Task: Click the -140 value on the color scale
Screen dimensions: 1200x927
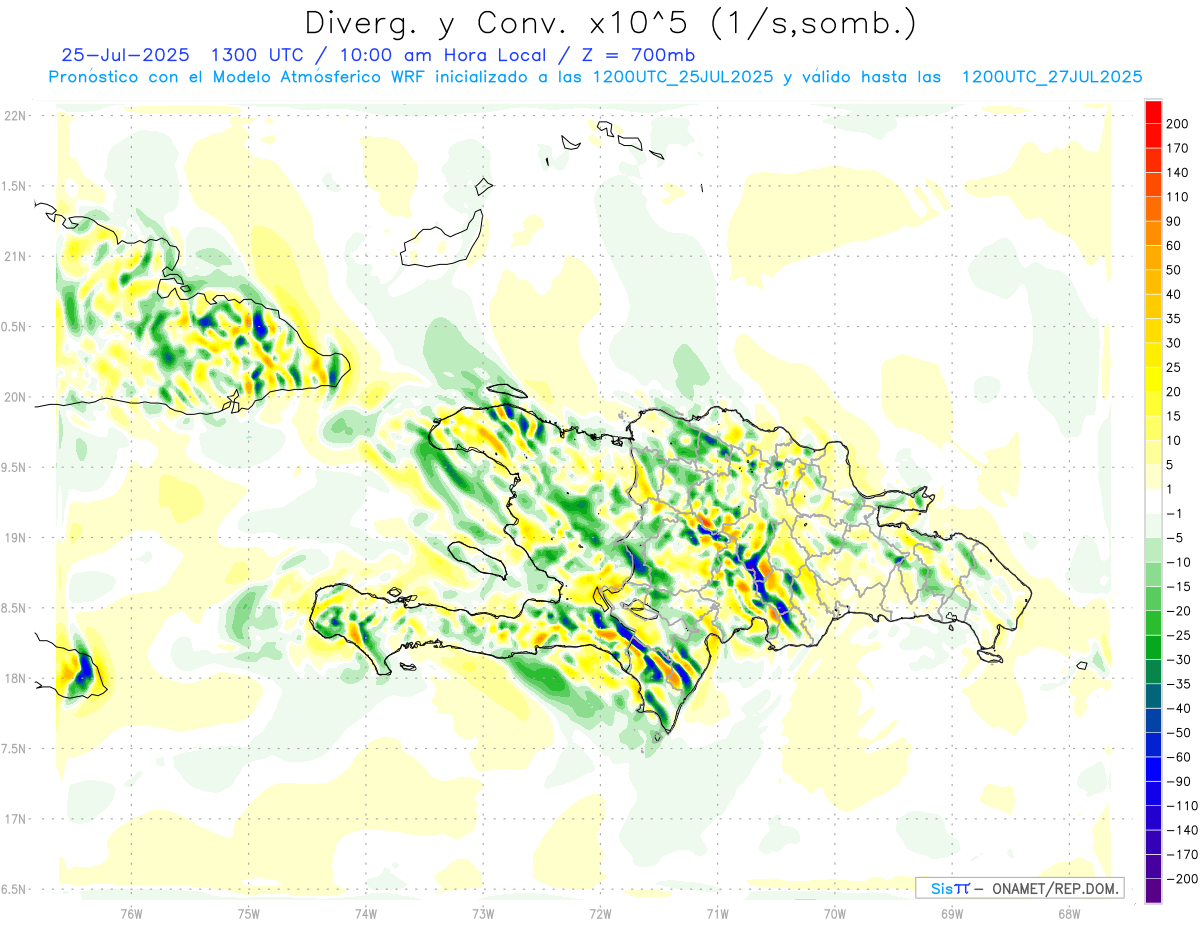Action: click(1183, 830)
